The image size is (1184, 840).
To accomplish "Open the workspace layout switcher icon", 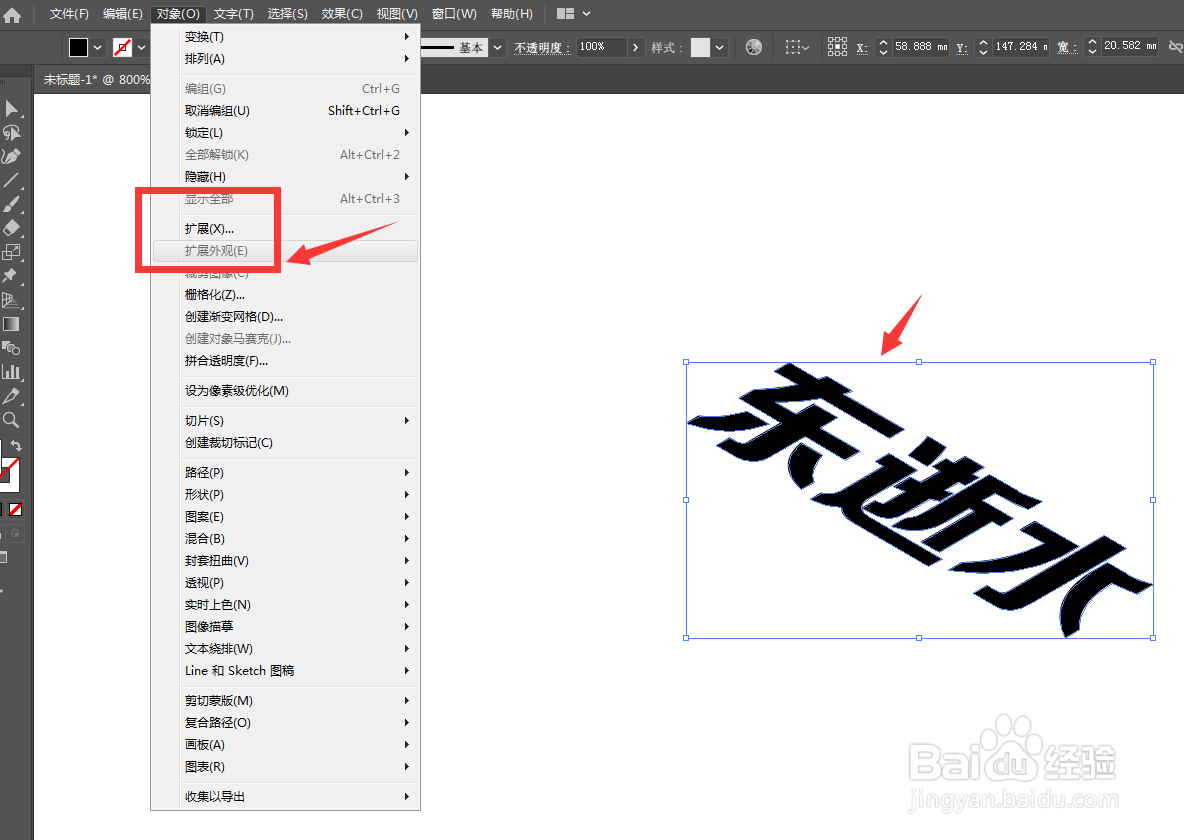I will 565,14.
